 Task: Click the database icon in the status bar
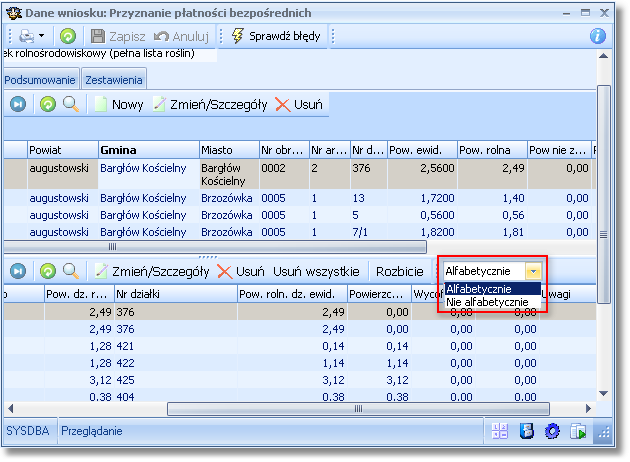click(x=526, y=431)
